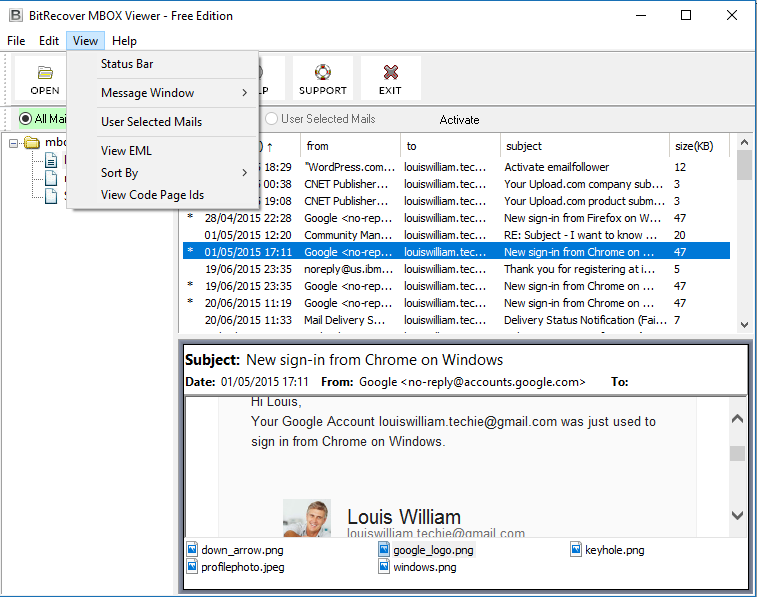The height and width of the screenshot is (597, 757).
Task: Click the BitRecover app icon in title bar
Action: click(x=15, y=15)
